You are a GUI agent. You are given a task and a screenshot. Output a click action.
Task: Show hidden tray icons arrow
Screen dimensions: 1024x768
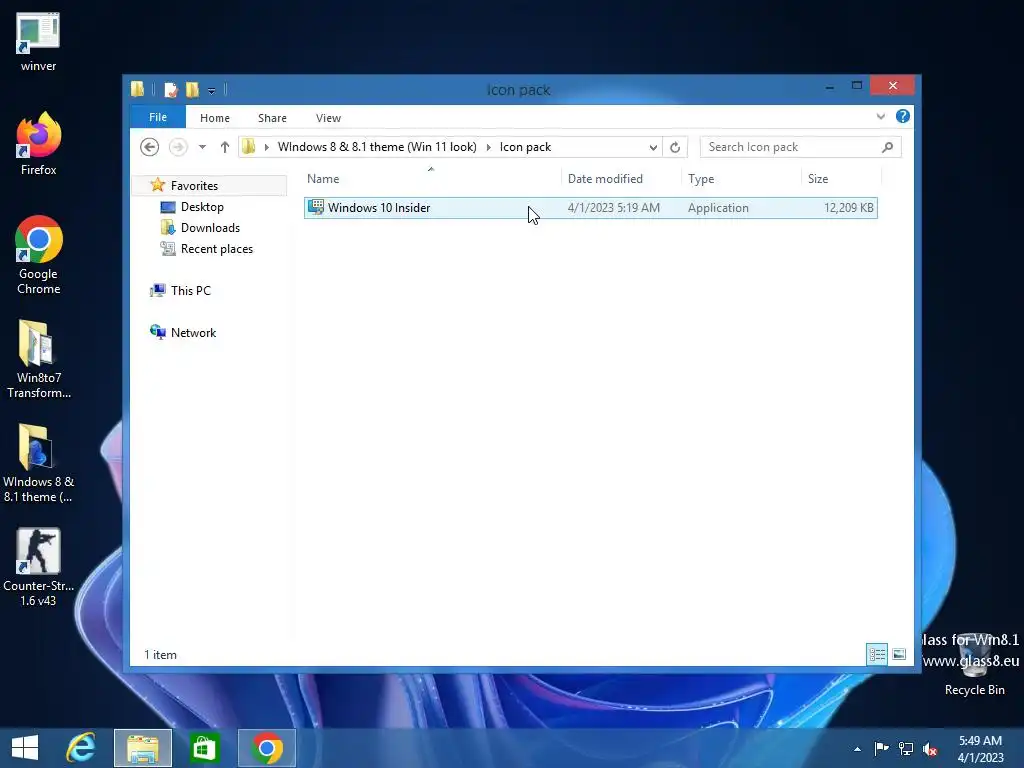857,749
